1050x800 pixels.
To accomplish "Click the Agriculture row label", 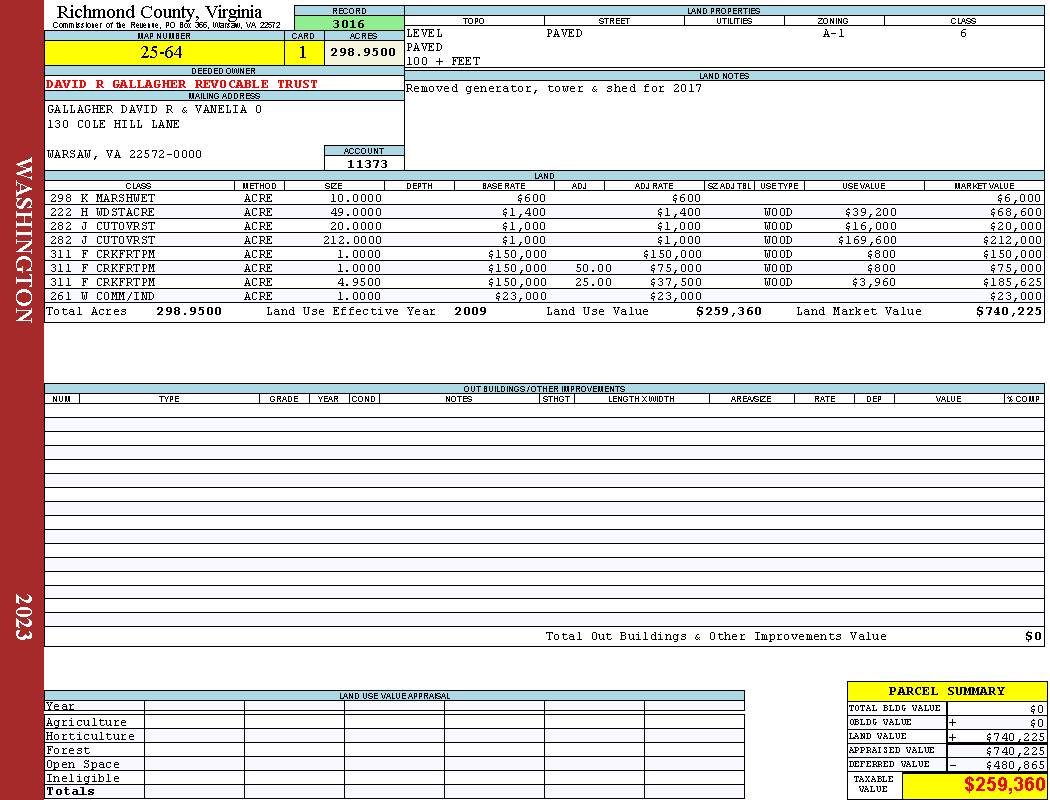I will tap(86, 722).
